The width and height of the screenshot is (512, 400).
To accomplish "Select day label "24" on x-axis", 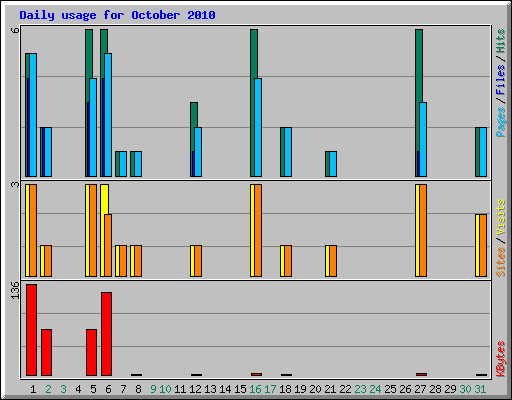I will click(375, 389).
